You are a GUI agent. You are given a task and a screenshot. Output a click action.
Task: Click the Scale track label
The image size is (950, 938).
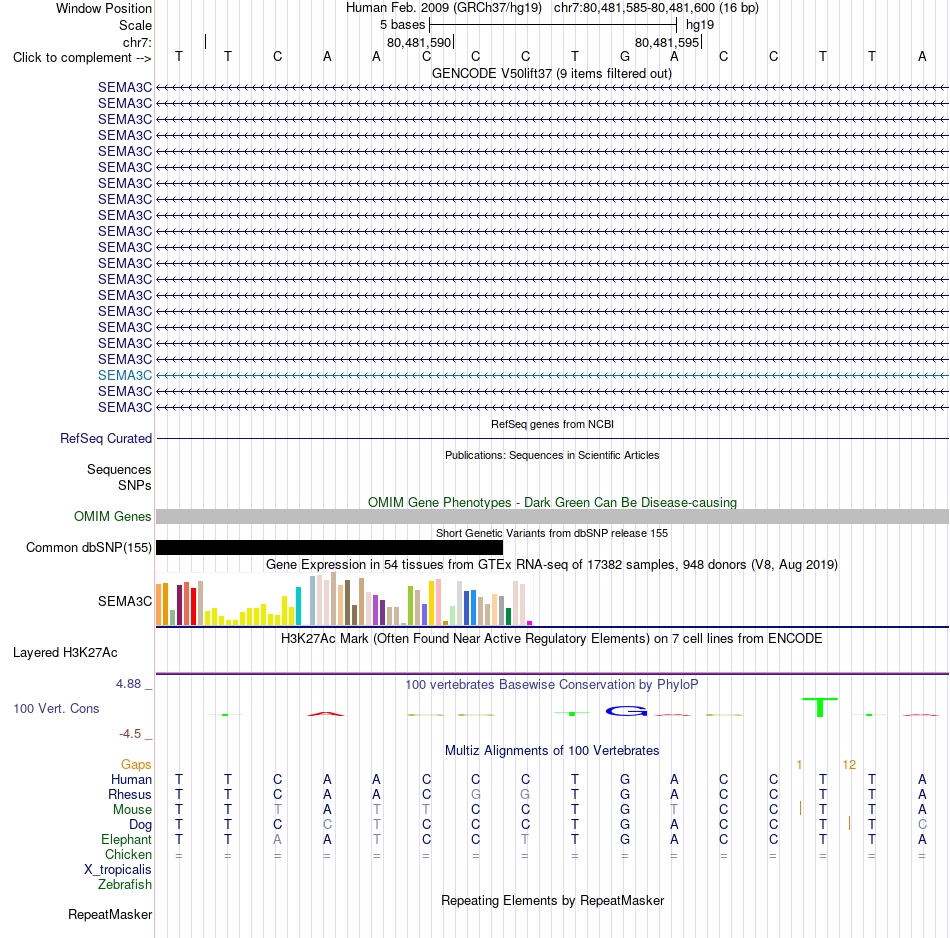[x=135, y=25]
